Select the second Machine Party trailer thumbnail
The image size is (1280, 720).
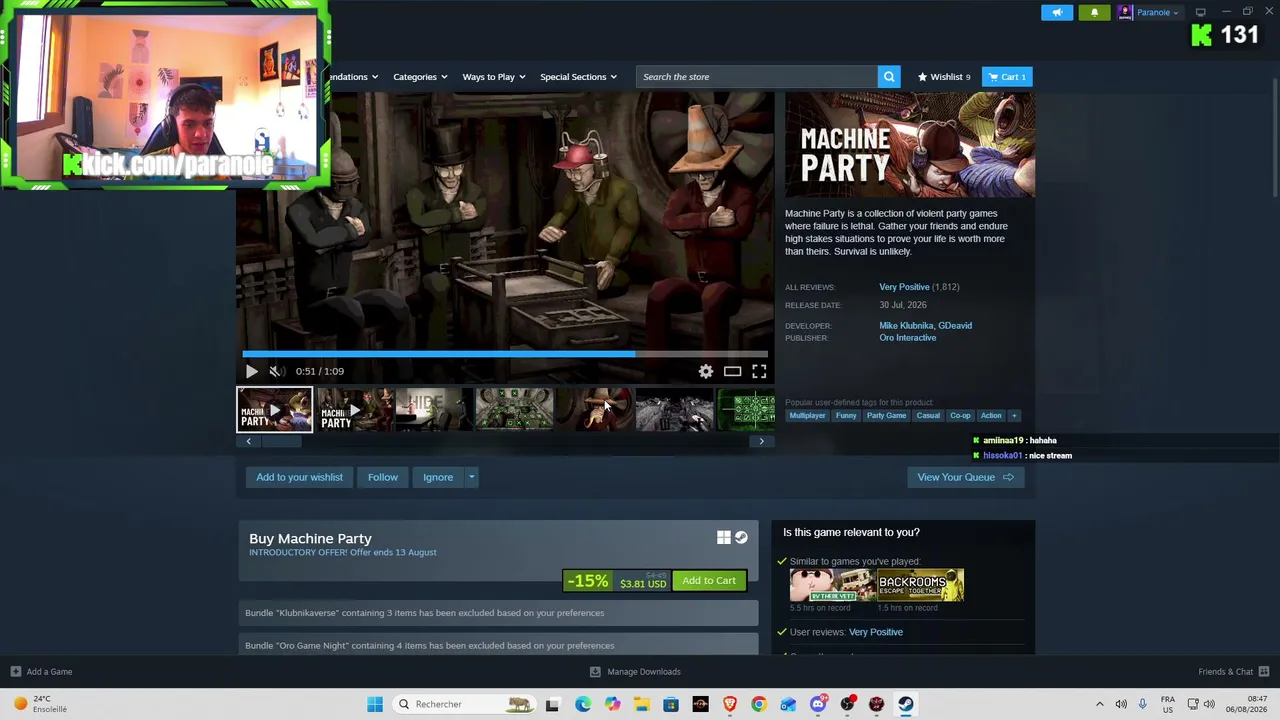tap(355, 410)
